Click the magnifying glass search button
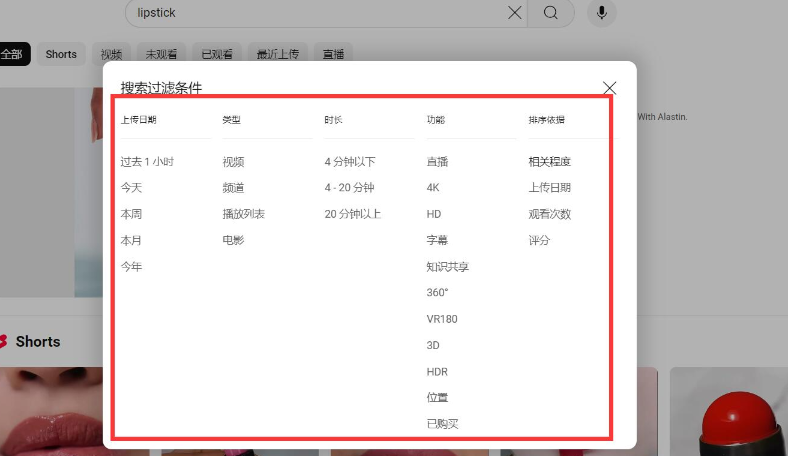Viewport: 788px width, 456px height. [551, 13]
